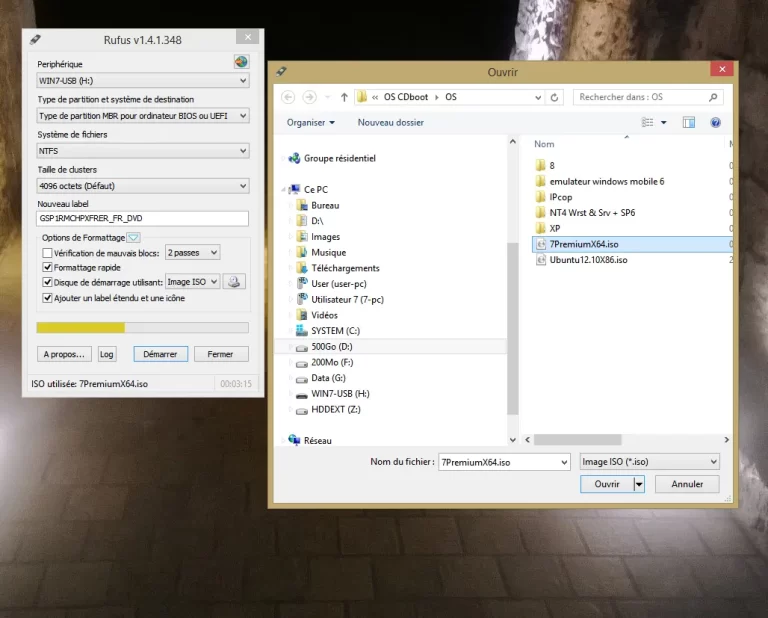Select Bureau in the navigation tree
The image size is (768, 618).
tap(325, 205)
